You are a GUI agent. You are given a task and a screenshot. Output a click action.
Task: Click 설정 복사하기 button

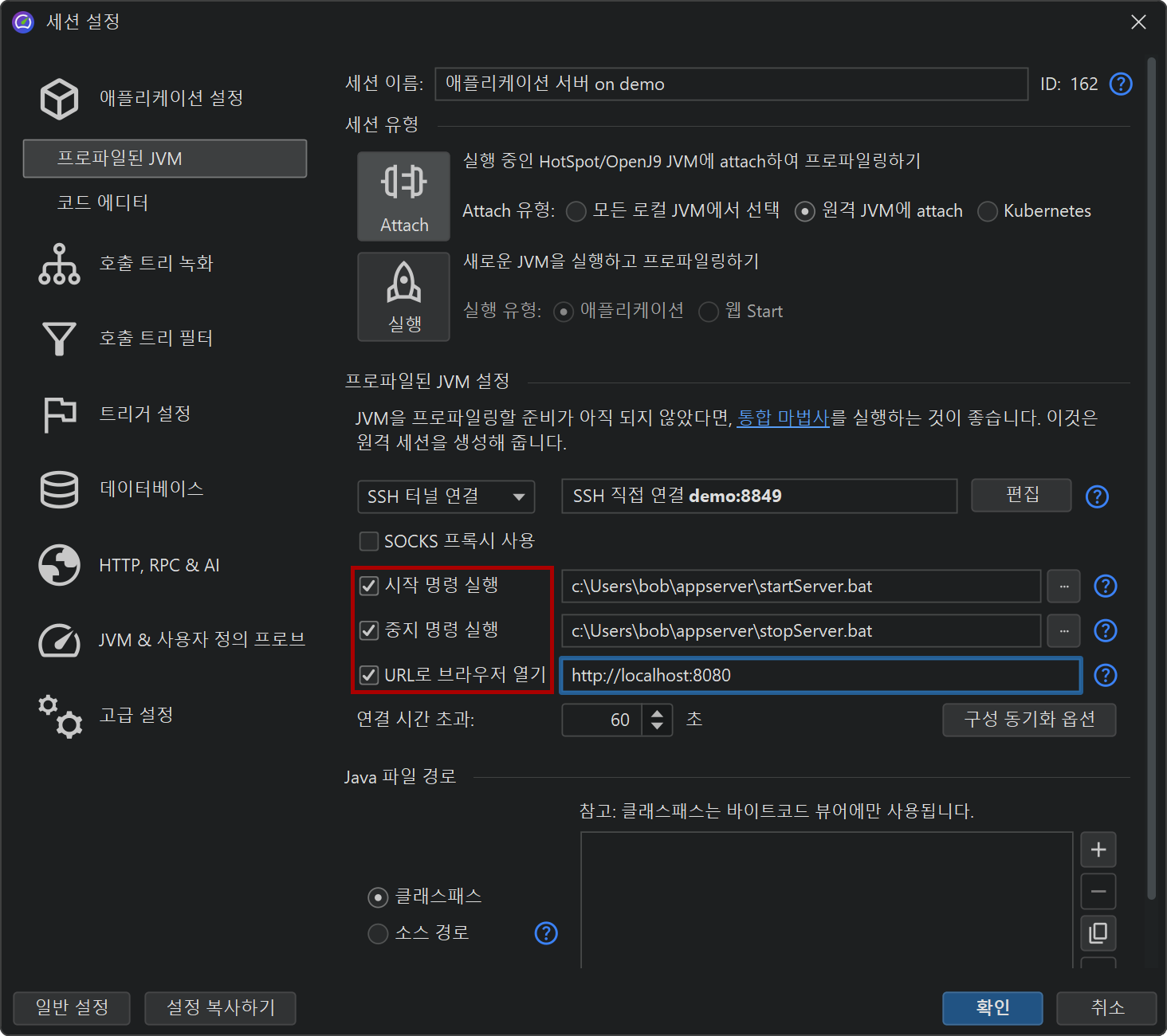click(x=220, y=1008)
